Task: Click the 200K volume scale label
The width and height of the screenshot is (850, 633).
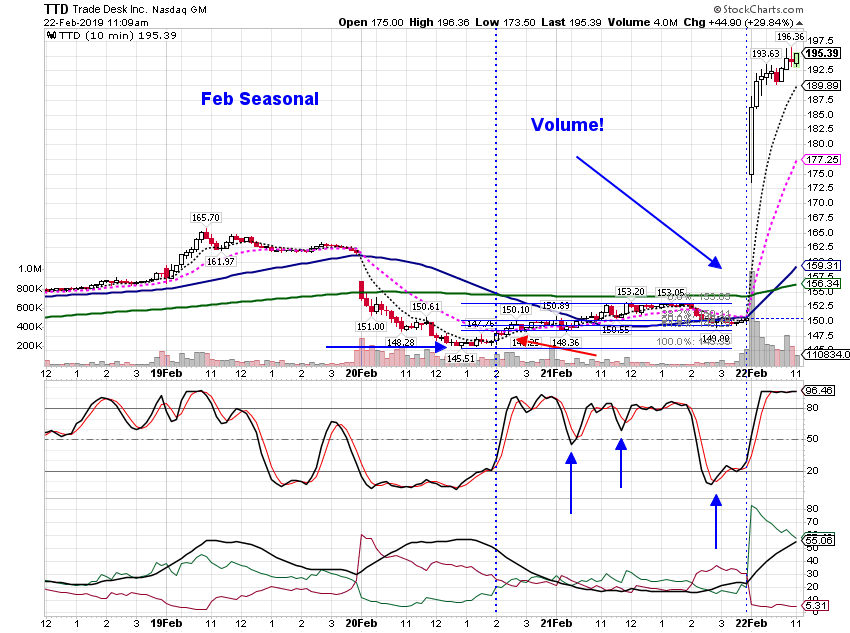Action: tap(30, 345)
